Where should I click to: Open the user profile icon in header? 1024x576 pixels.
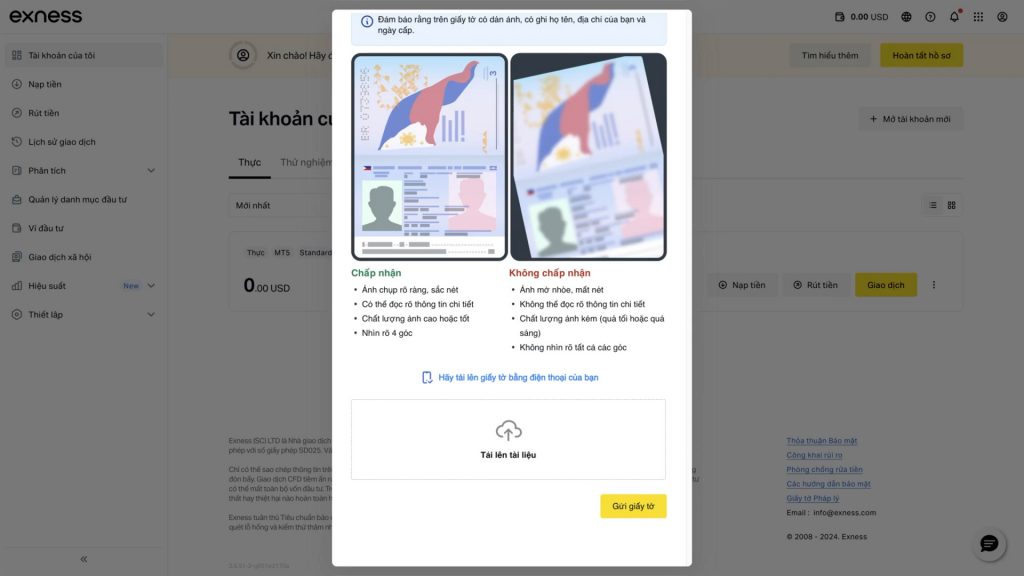pos(1002,17)
